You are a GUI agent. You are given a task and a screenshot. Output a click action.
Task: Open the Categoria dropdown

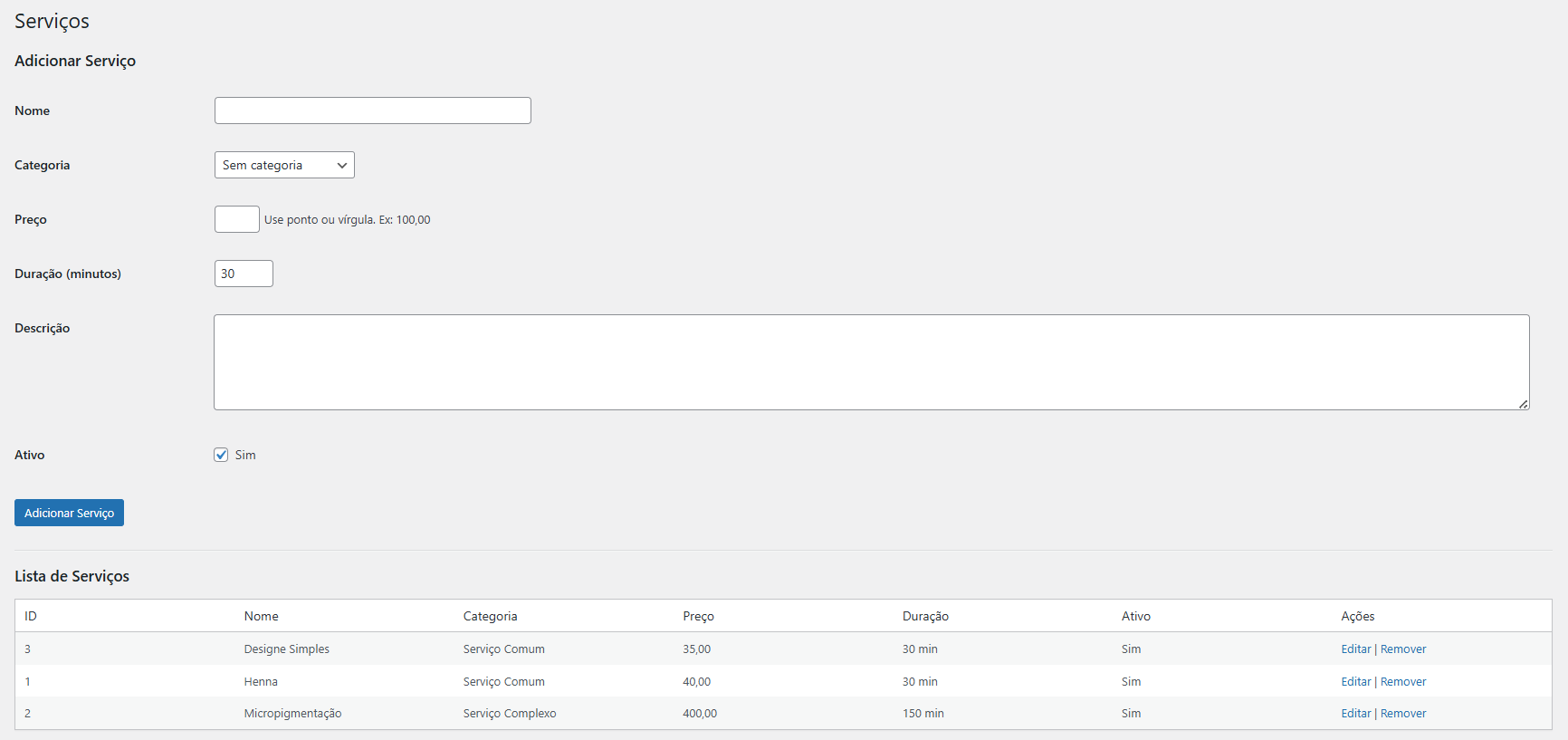(x=283, y=165)
